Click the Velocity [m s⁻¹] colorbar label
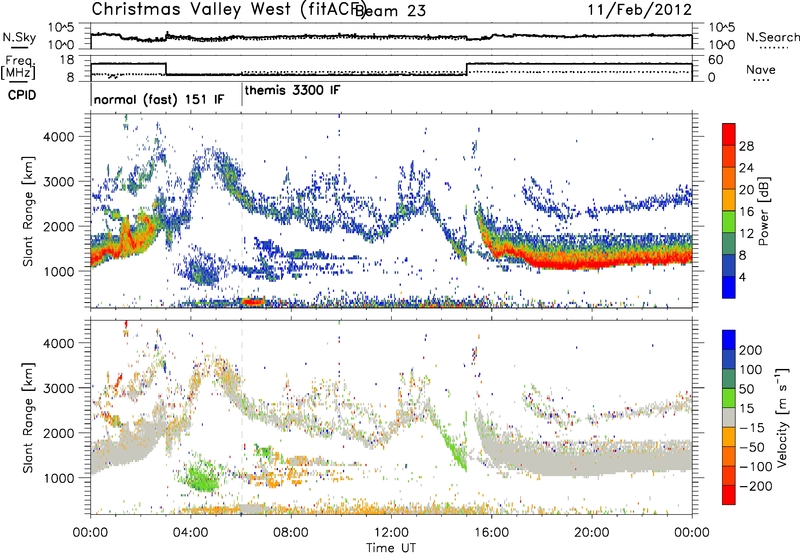800x554 pixels. click(x=781, y=417)
